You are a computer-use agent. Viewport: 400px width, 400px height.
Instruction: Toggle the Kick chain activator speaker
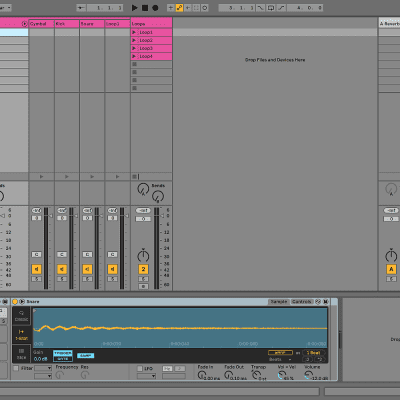pyautogui.click(x=62, y=269)
